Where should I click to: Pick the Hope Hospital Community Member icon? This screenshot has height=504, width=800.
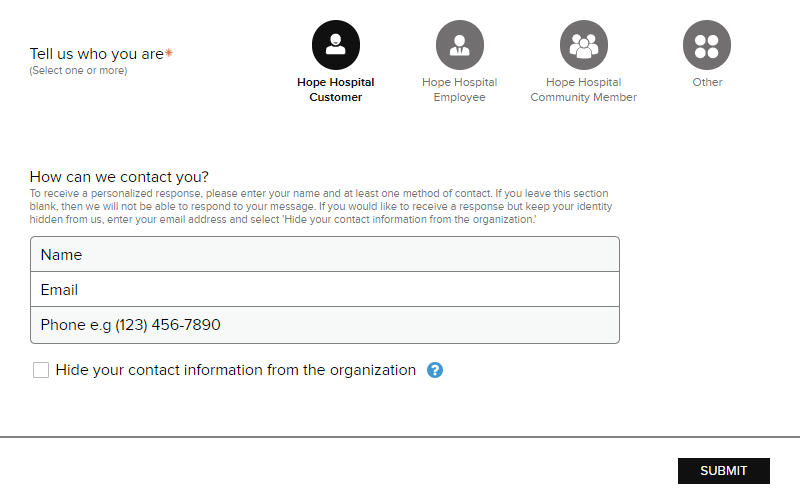pyautogui.click(x=584, y=45)
